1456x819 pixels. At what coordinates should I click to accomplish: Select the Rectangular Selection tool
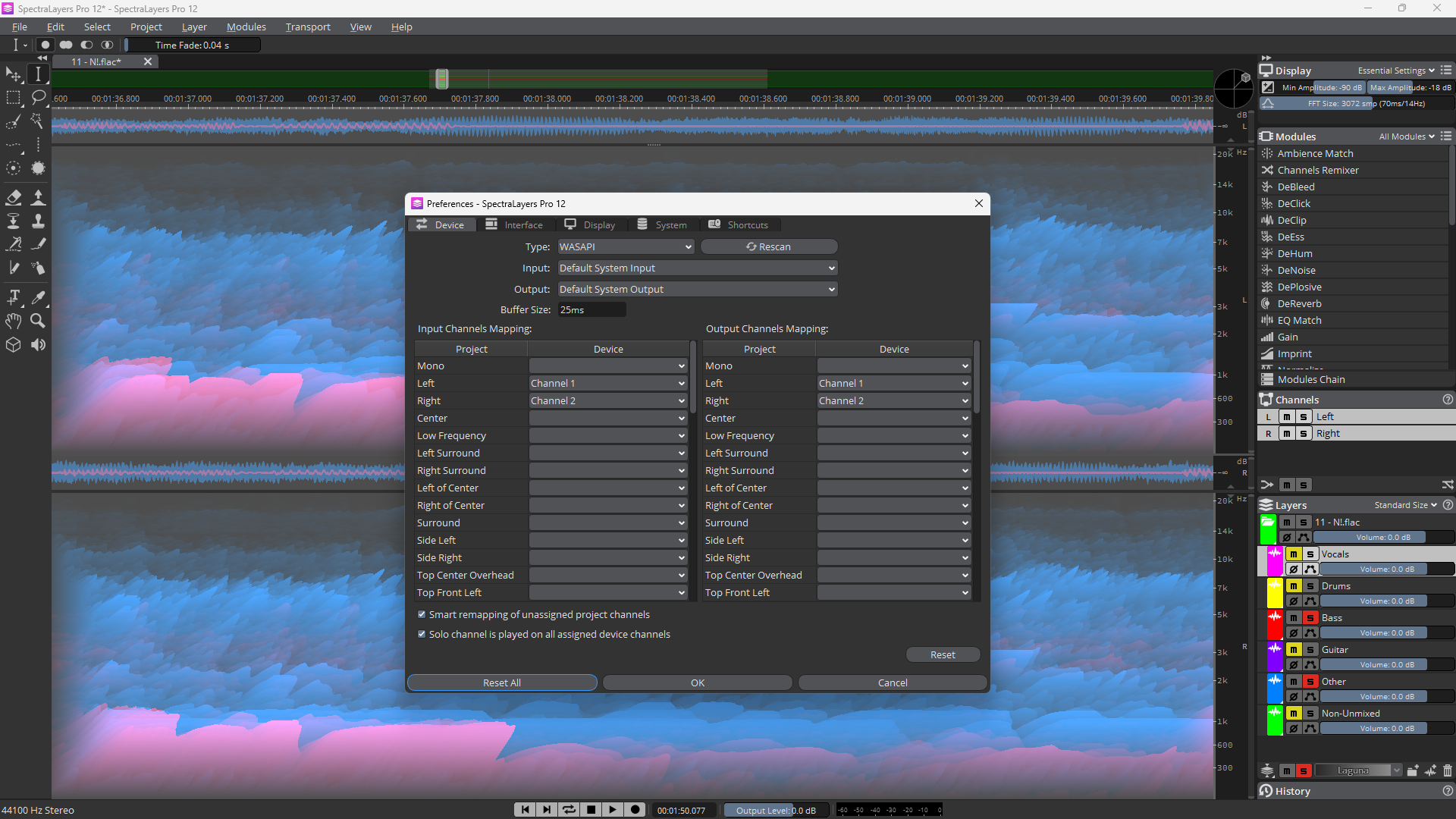pyautogui.click(x=14, y=98)
